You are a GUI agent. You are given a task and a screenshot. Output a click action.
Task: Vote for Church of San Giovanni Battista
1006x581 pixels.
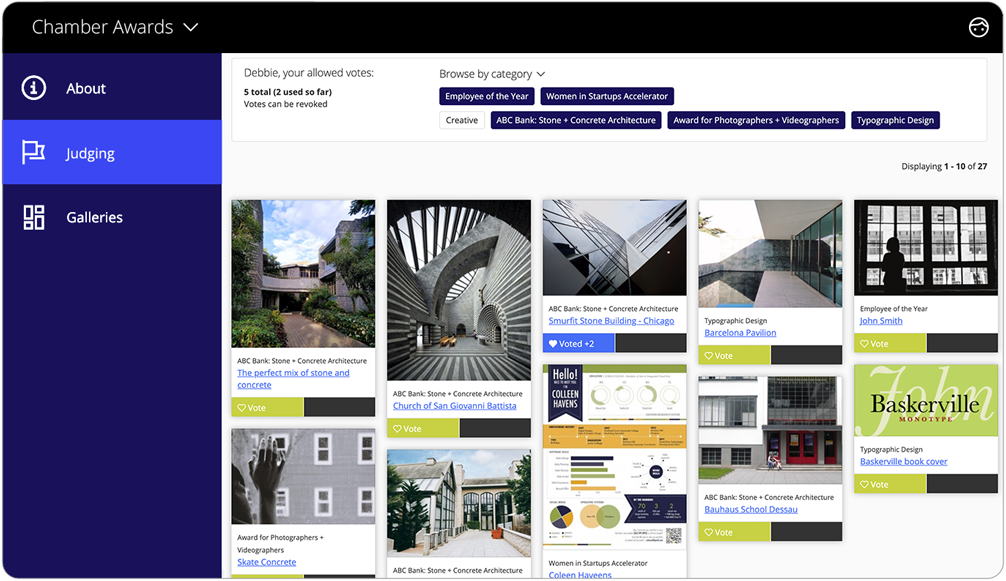[422, 428]
